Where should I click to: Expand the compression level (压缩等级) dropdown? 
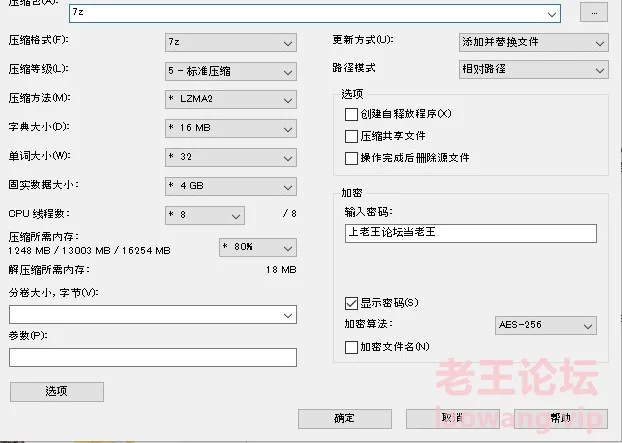tap(230, 71)
